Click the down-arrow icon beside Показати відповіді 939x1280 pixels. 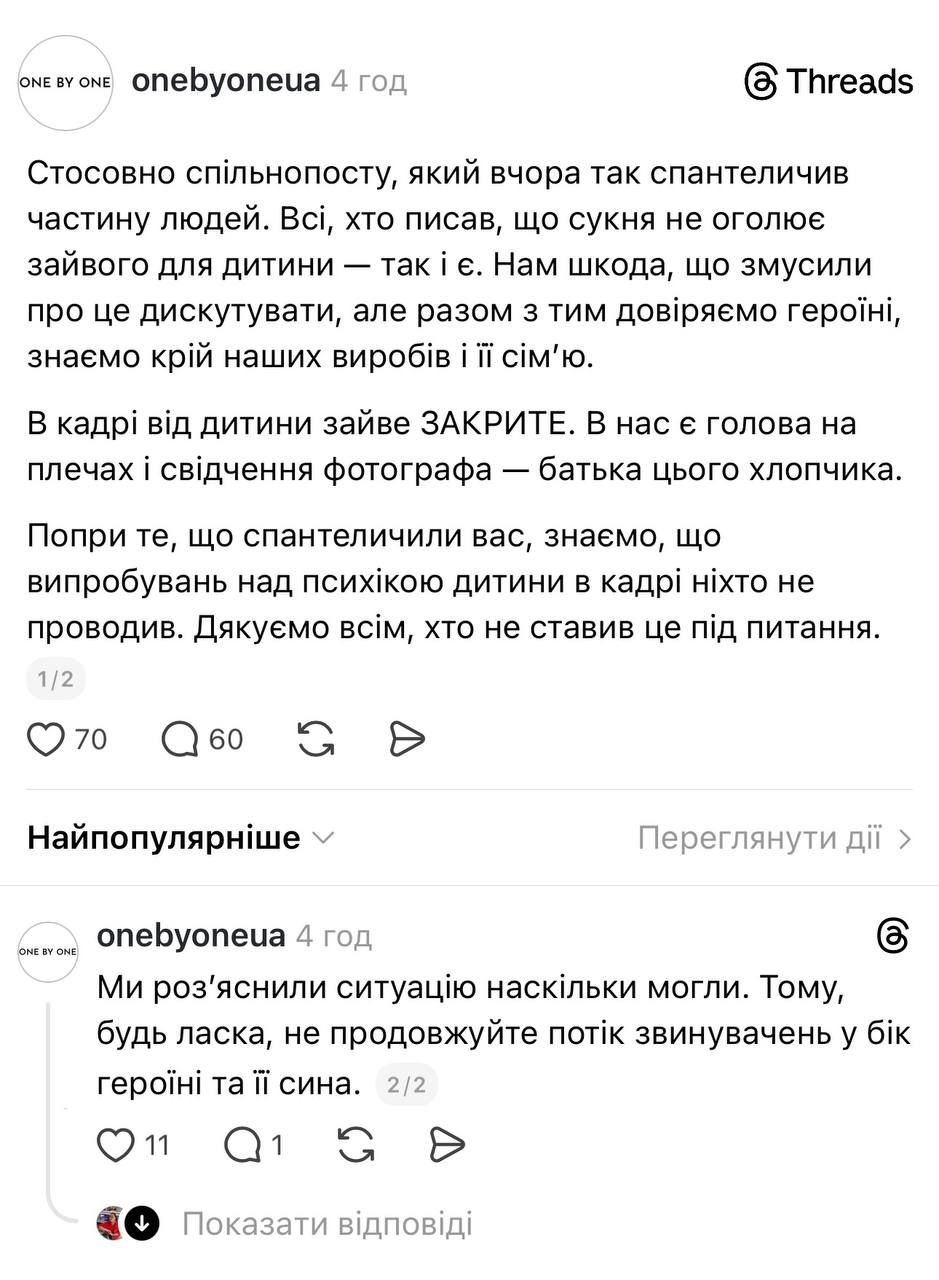[x=143, y=1223]
